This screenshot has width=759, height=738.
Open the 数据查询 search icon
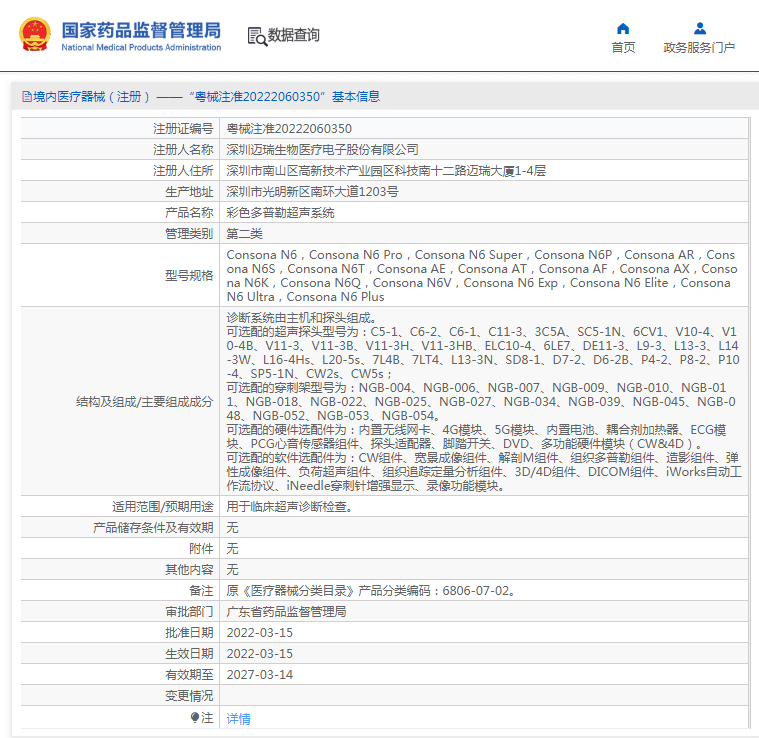[257, 36]
